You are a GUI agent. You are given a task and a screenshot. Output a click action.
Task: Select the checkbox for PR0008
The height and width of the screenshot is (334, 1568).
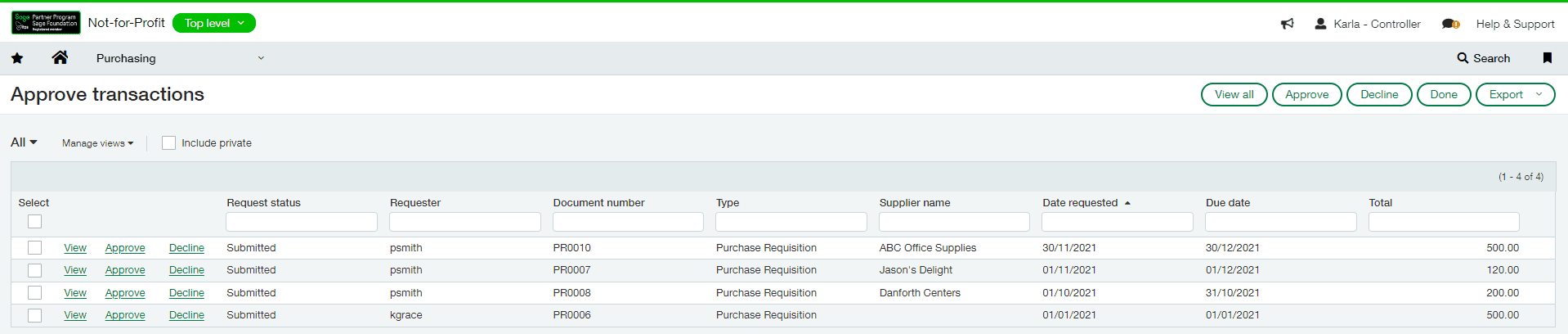coord(34,293)
